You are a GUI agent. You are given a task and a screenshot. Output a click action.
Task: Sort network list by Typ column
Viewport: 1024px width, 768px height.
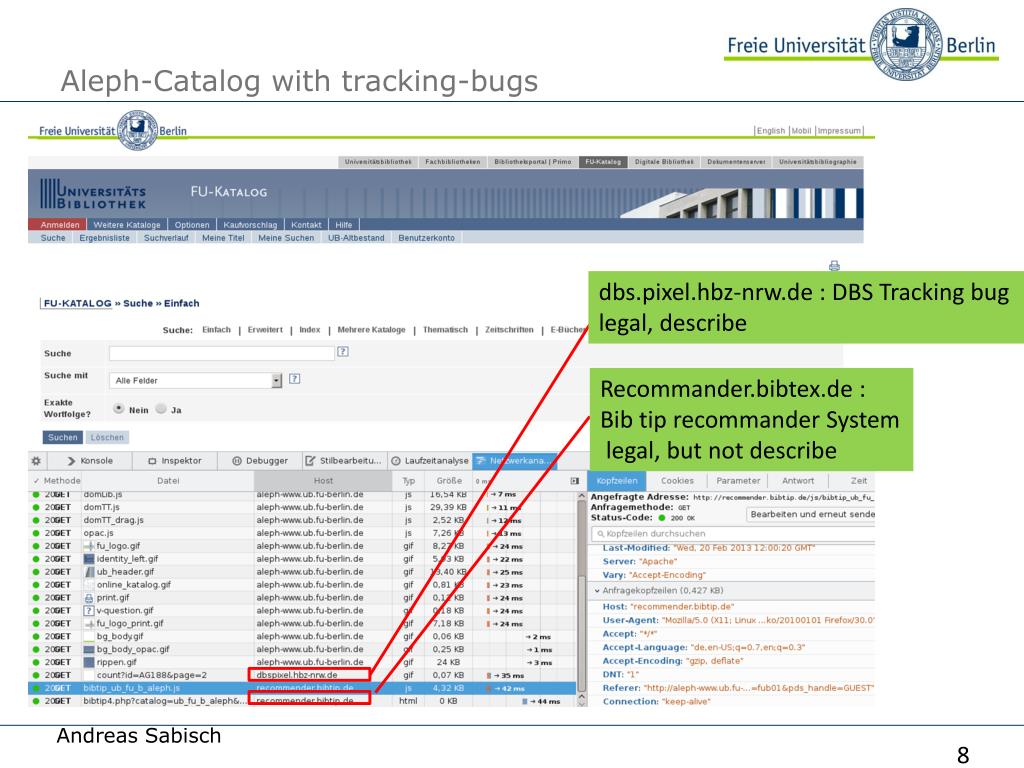tap(409, 481)
